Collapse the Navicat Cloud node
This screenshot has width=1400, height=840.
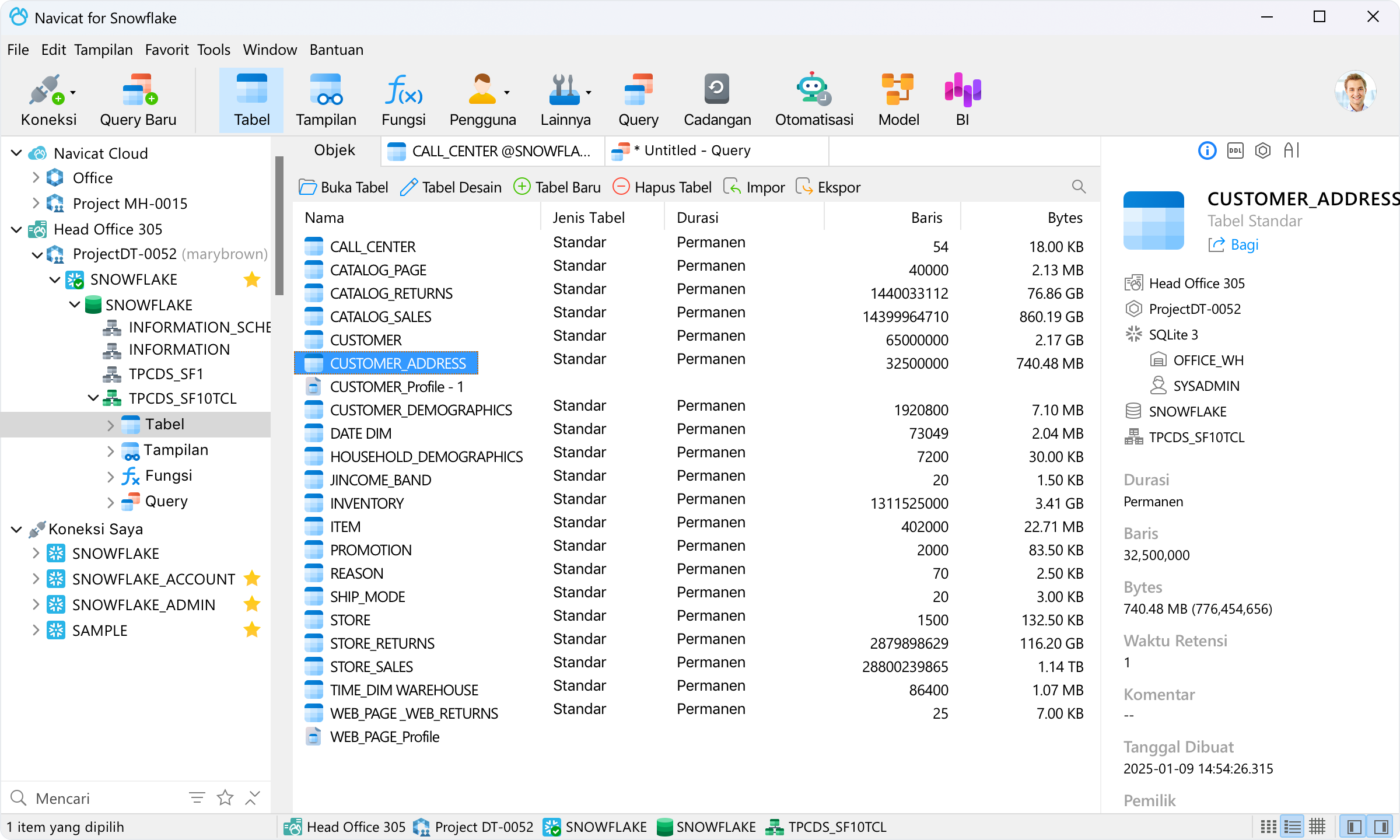click(16, 153)
